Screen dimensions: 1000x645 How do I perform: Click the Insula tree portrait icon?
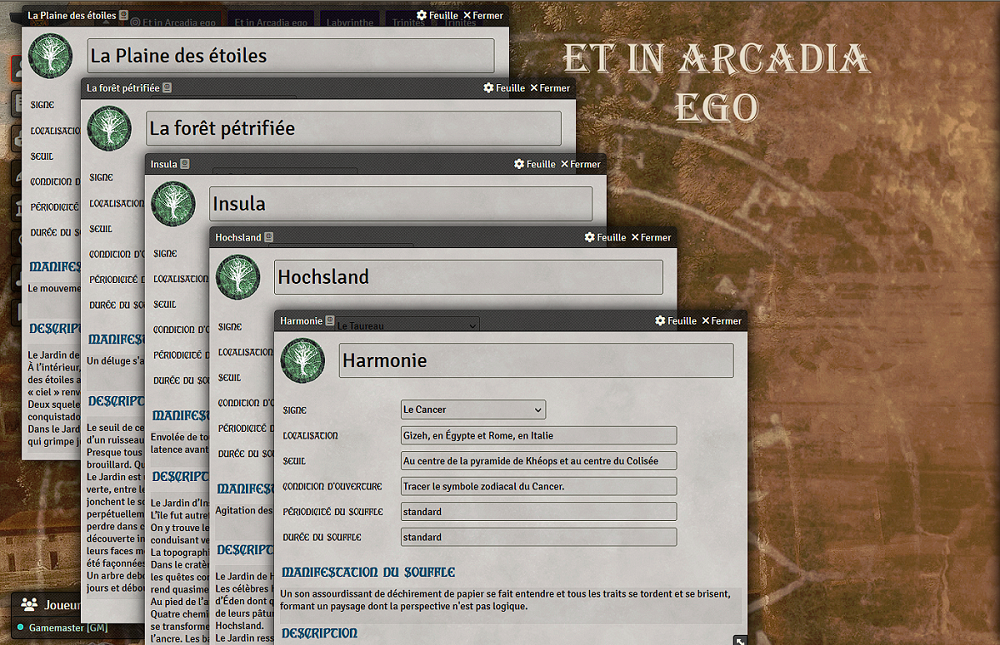point(173,204)
